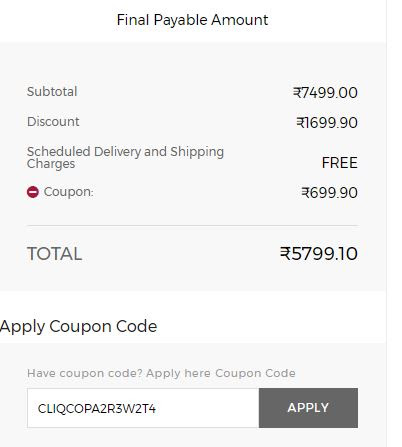
Task: Click the TOTAL label
Action: [x=54, y=254]
